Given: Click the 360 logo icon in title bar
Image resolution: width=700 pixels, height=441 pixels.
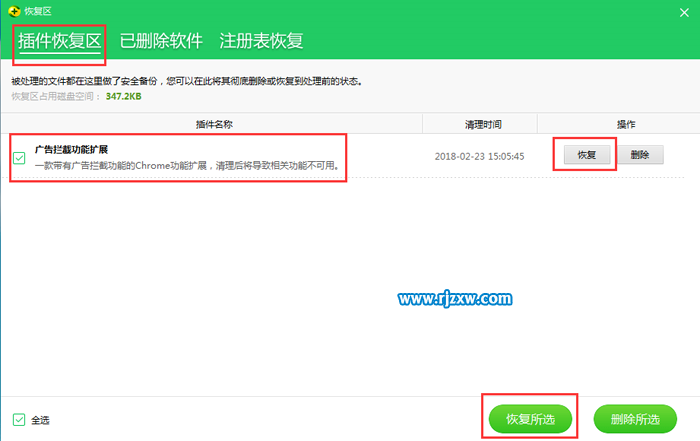Looking at the screenshot, I should [14, 11].
